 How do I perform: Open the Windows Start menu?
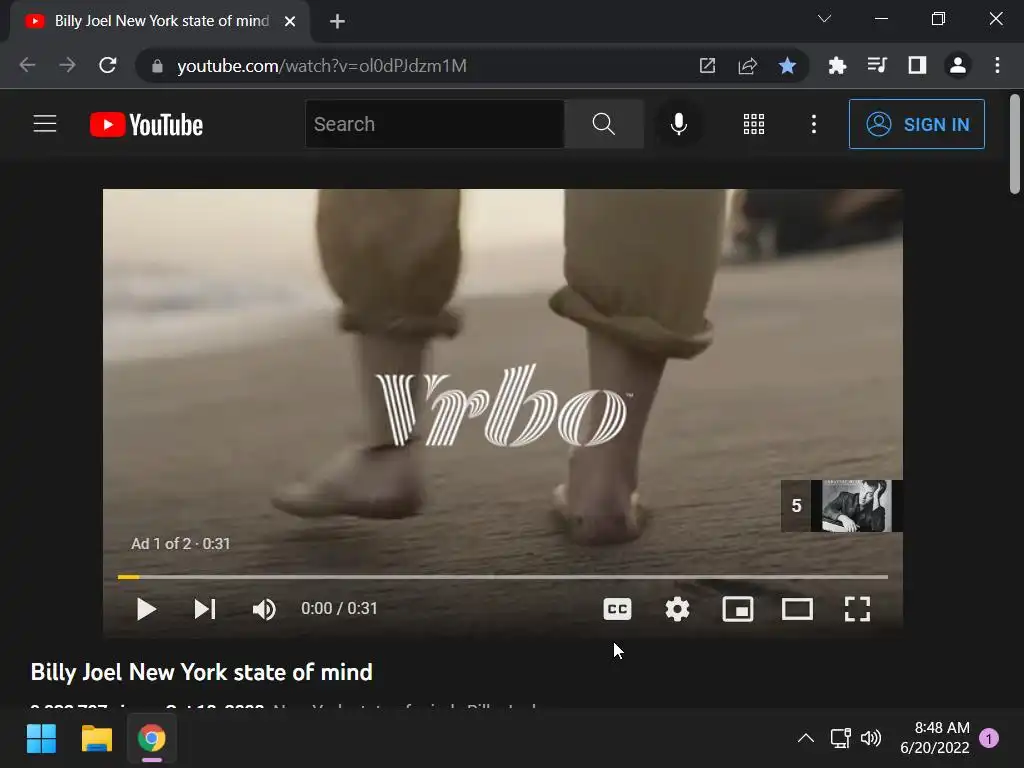(42, 739)
